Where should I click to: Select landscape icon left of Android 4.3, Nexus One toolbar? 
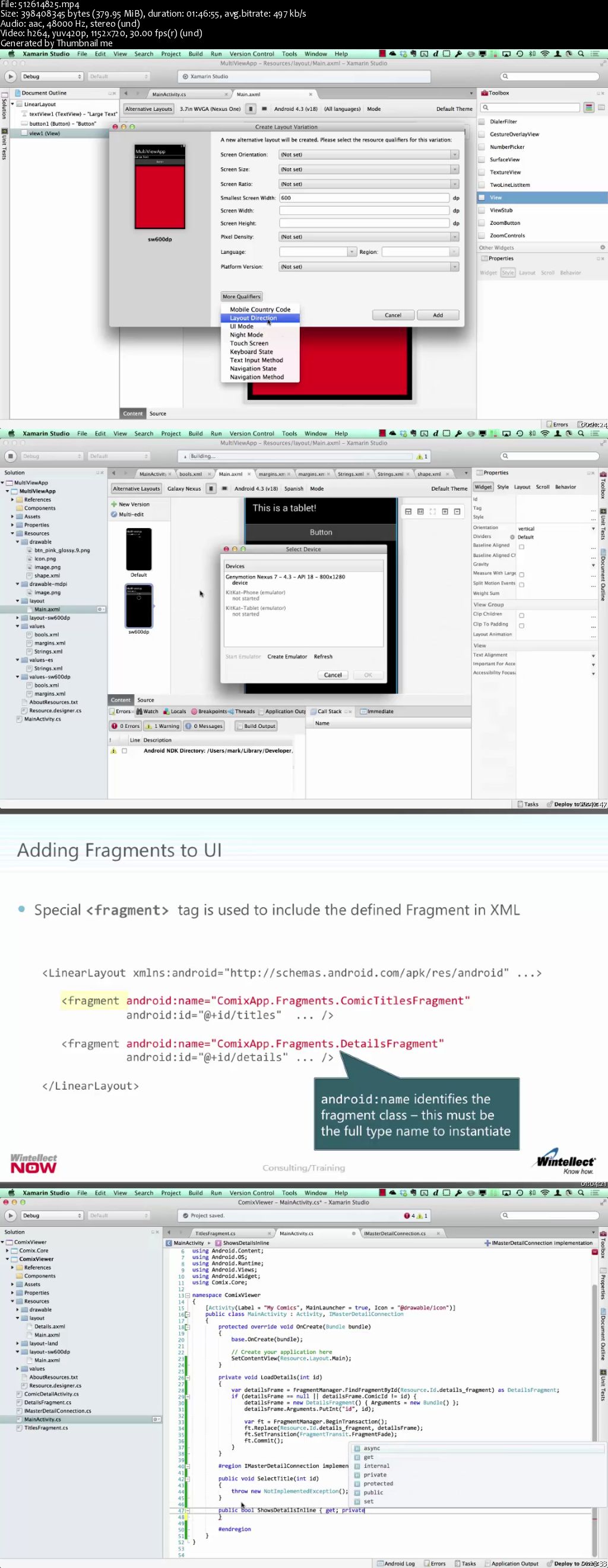coord(264,109)
